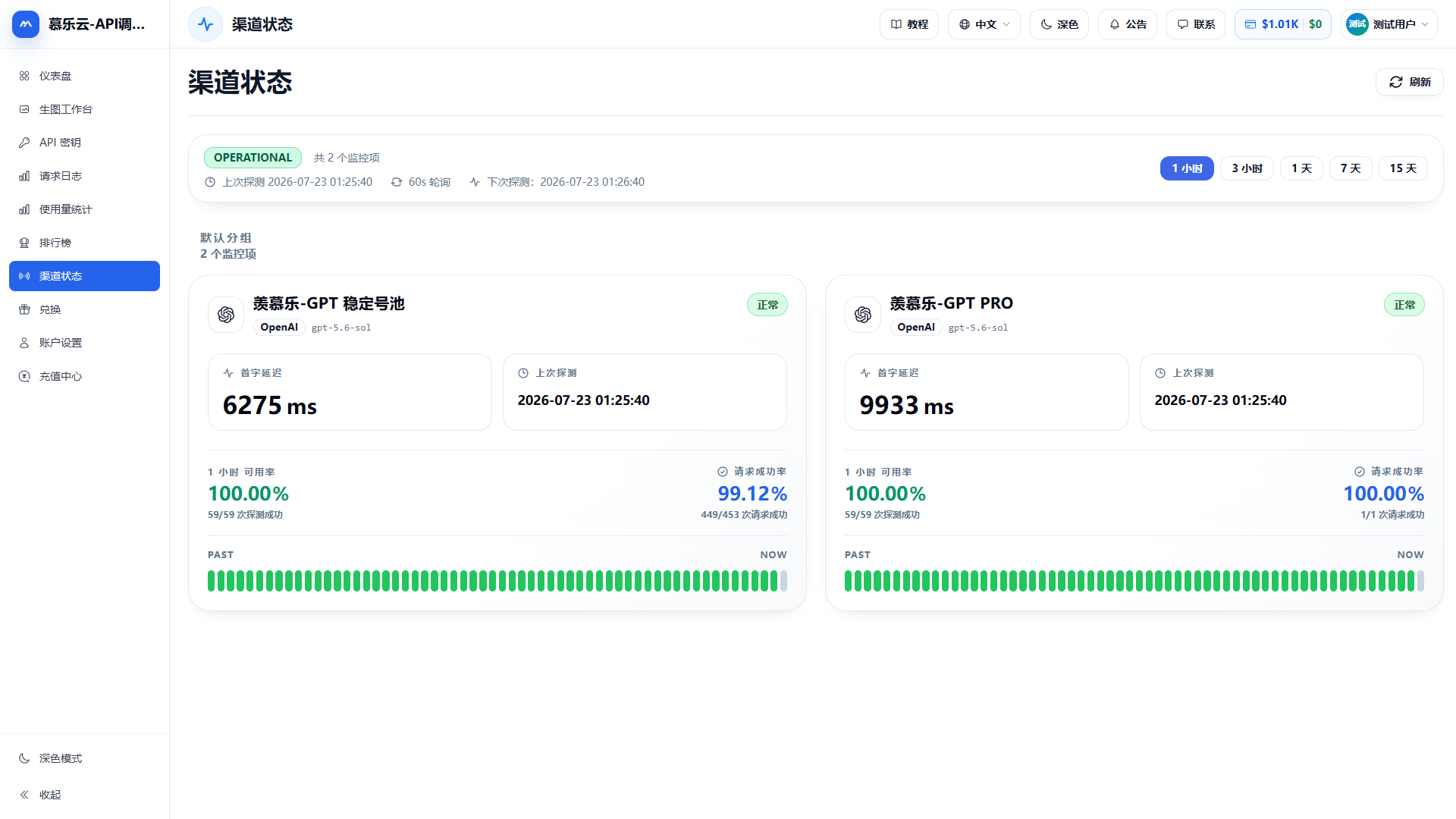The image size is (1456, 819).
Task: Select the 1 小时 time range
Action: pyautogui.click(x=1187, y=168)
